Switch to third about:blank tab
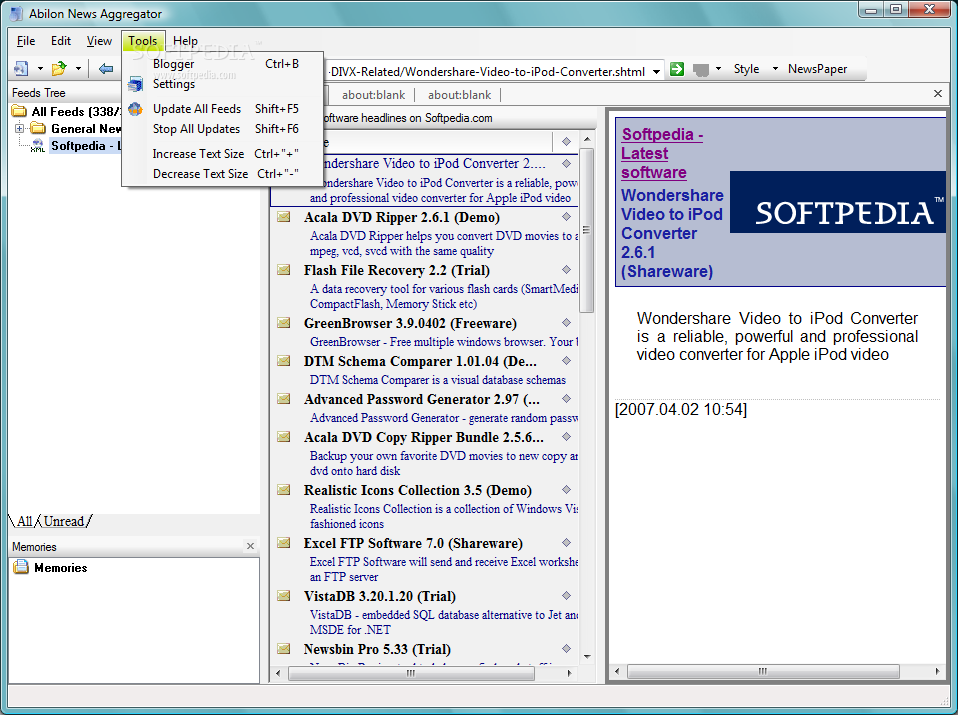Viewport: 958px width, 715px height. click(x=459, y=95)
